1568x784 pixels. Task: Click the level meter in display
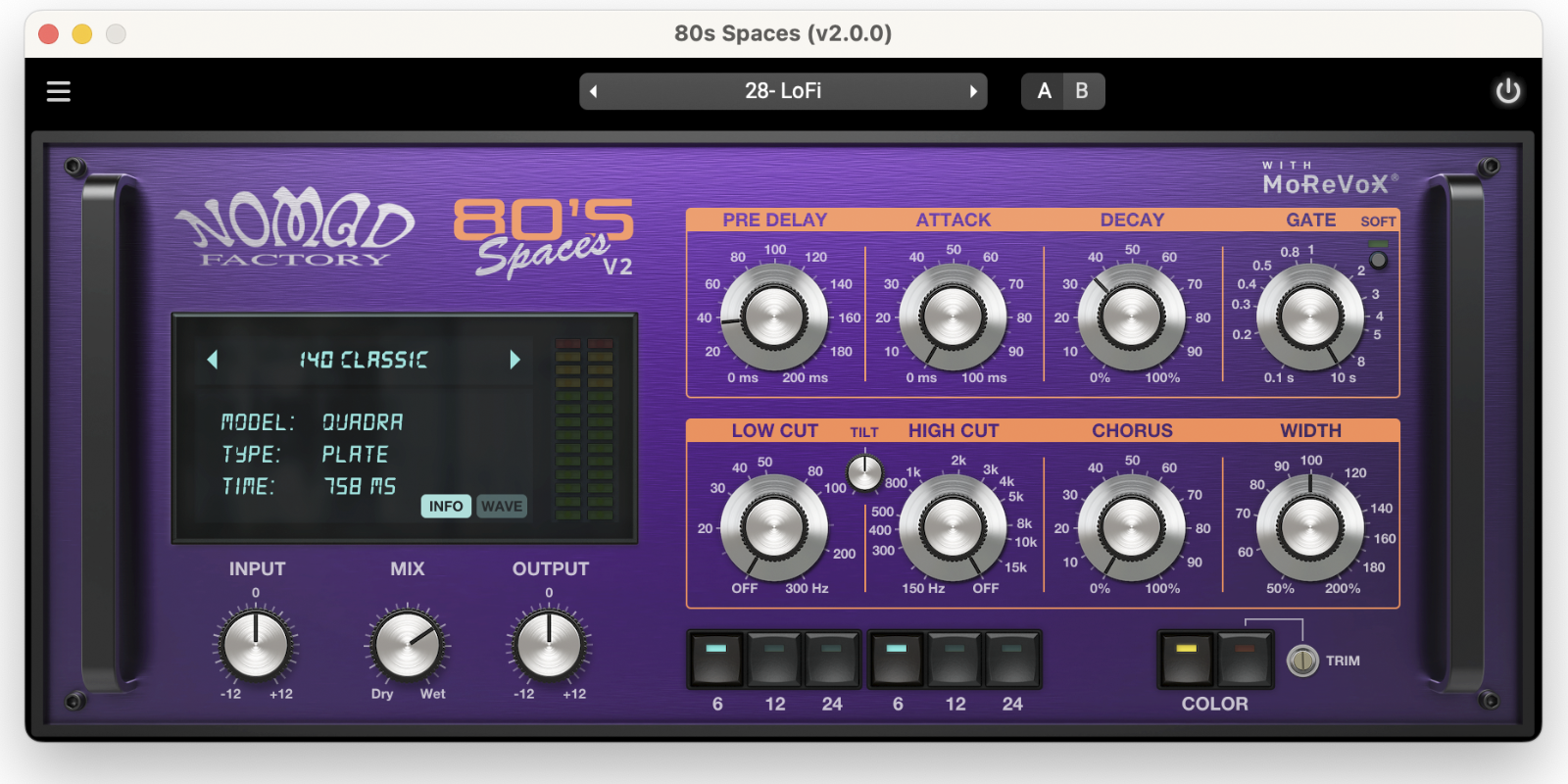584,428
